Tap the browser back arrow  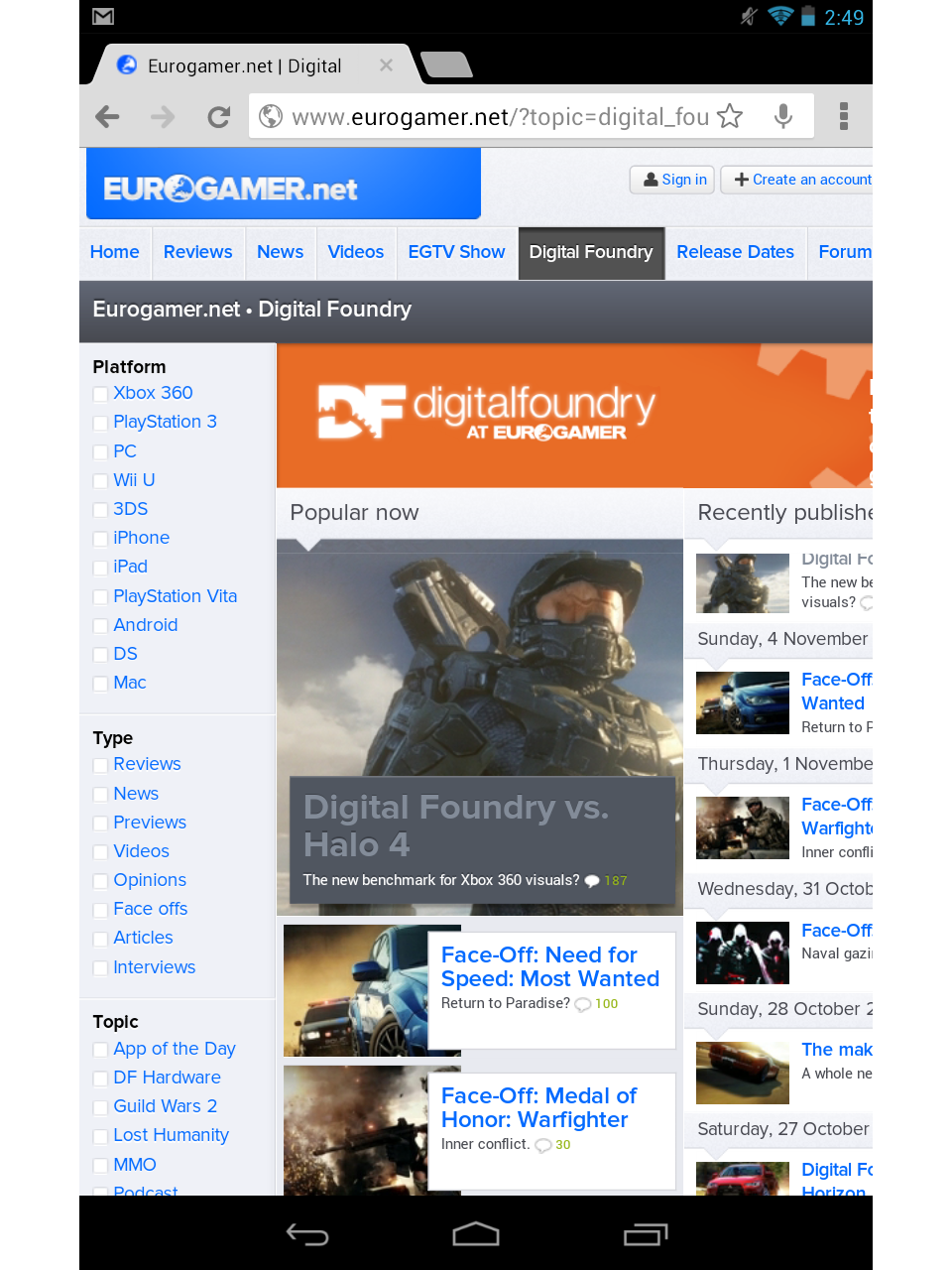107,117
